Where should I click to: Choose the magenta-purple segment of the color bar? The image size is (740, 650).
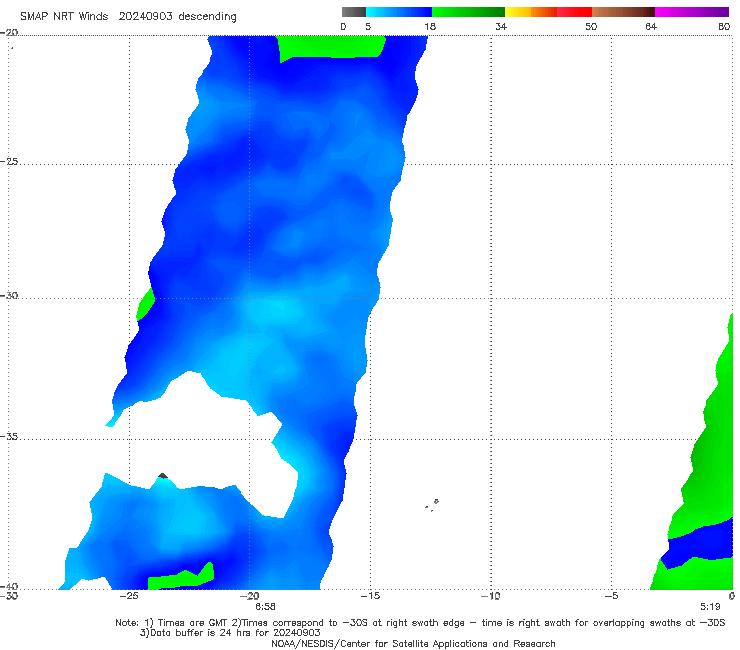[x=692, y=12]
